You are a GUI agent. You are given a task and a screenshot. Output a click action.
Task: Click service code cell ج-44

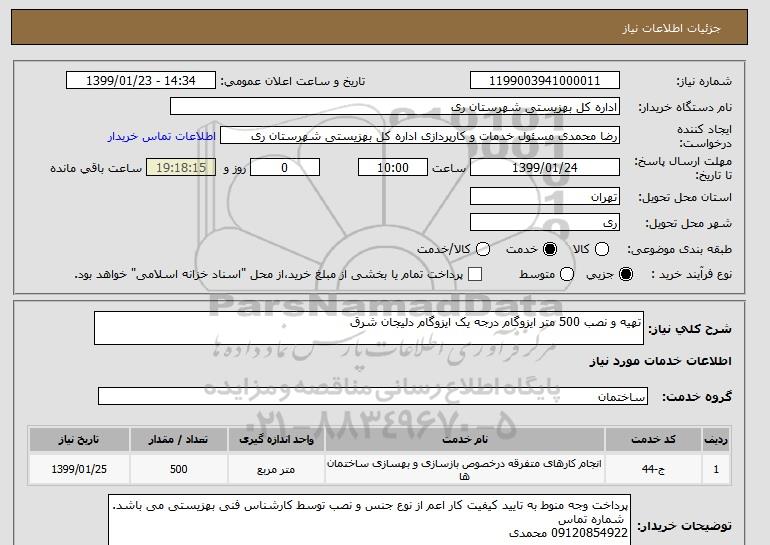653,469
